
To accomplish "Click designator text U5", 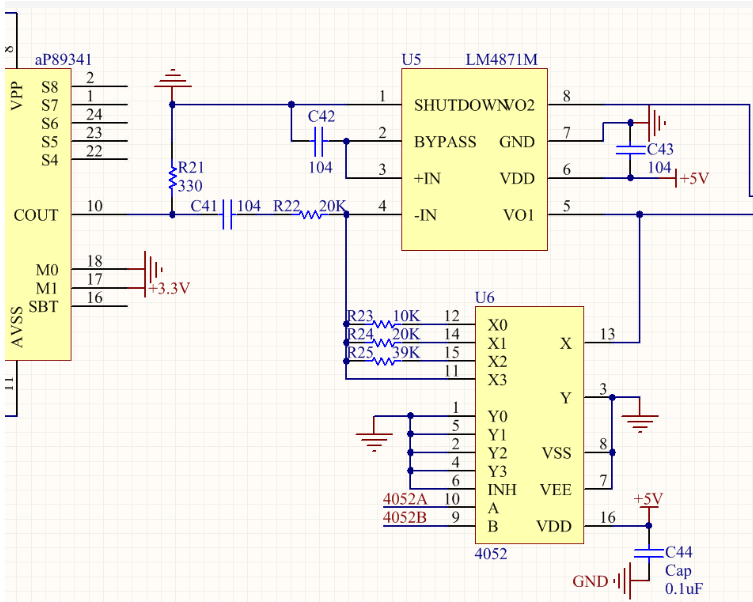I will (x=412, y=60).
